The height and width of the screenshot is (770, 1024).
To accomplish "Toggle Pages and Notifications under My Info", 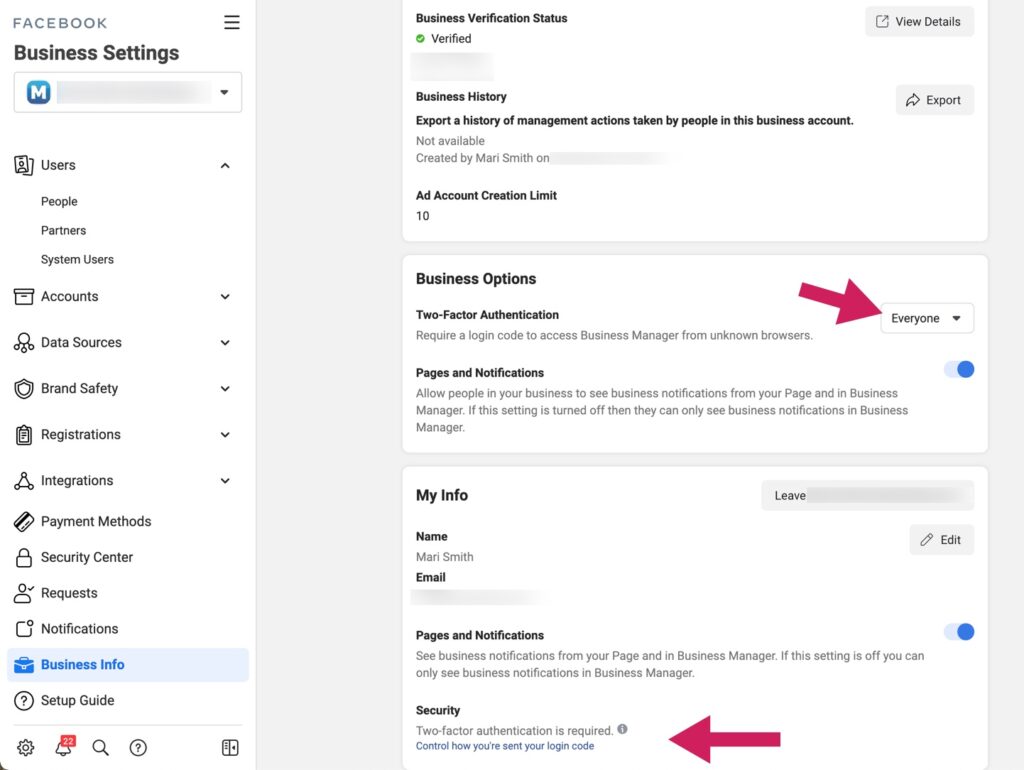I will (x=959, y=632).
